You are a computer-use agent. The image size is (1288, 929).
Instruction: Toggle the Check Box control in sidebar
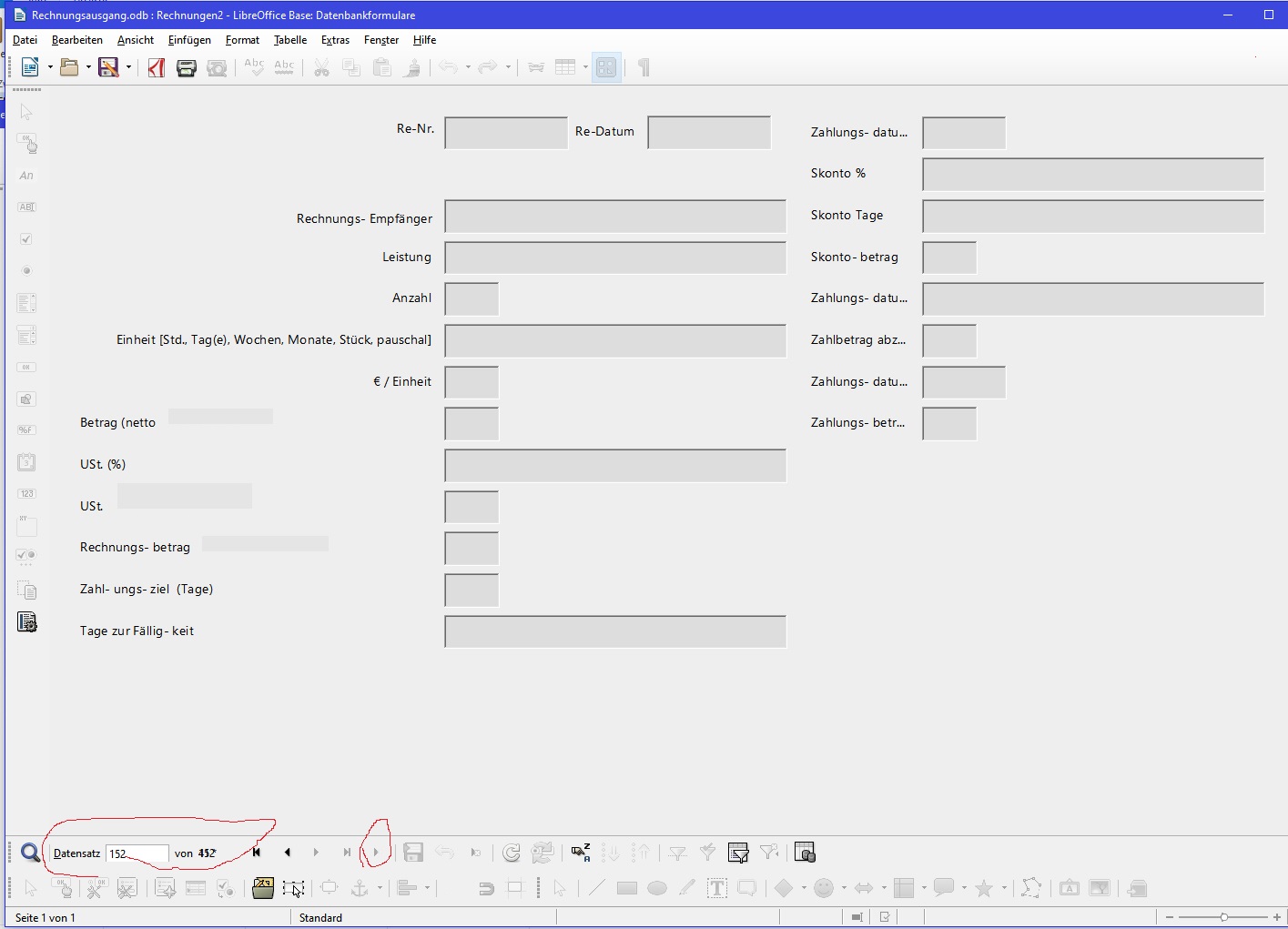coord(26,239)
